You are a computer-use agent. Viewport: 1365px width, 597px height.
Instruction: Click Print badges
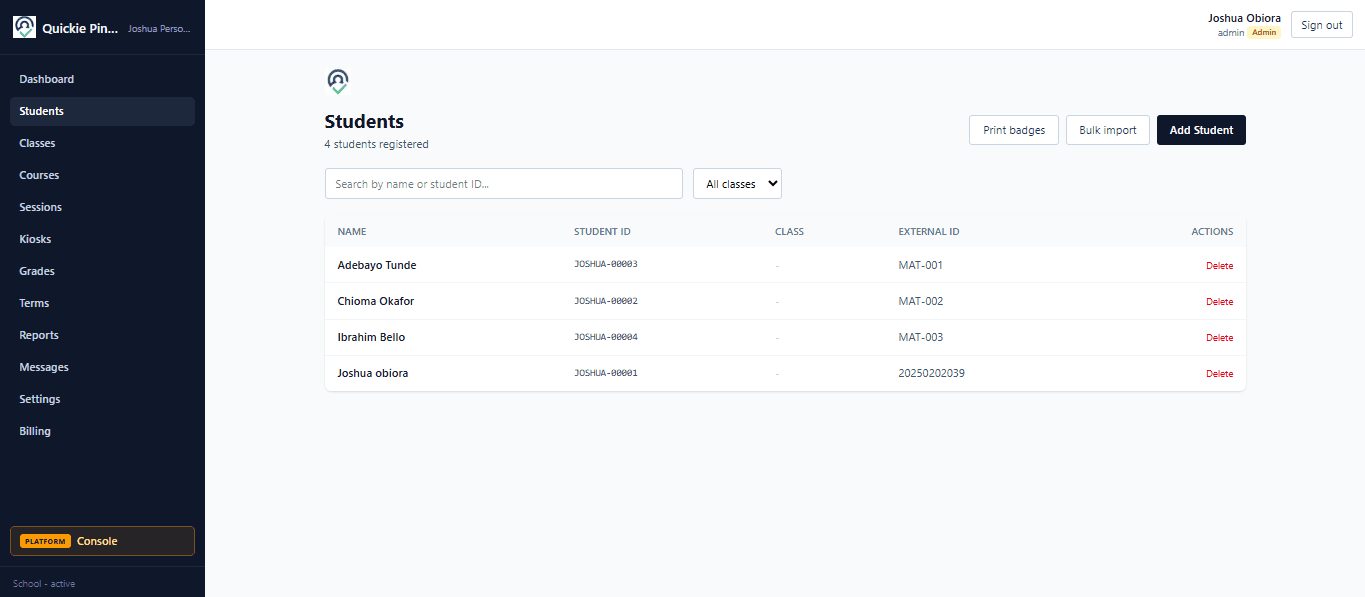1014,130
